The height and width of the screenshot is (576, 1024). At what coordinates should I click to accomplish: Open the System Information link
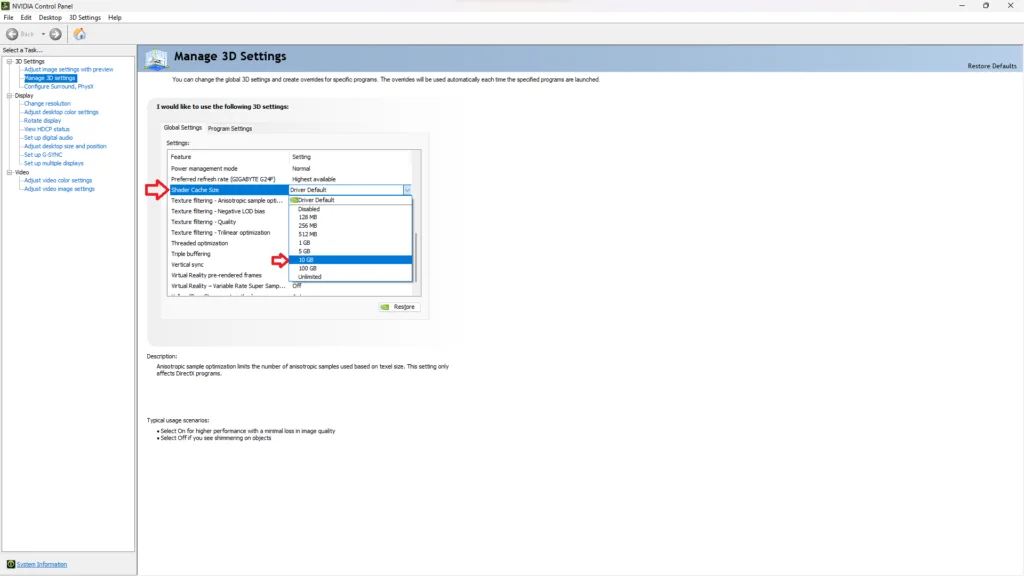coord(42,564)
